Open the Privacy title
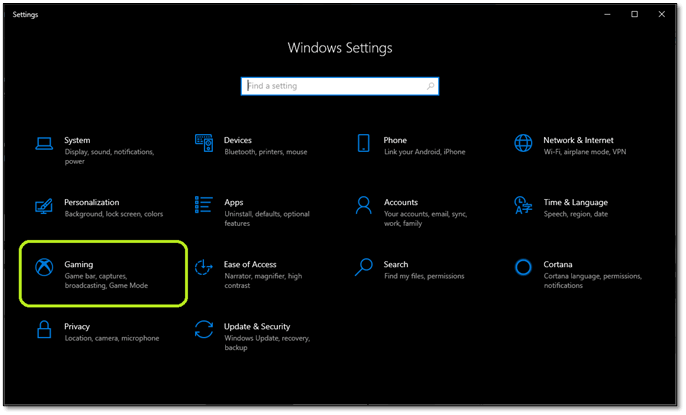Image resolution: width=686 pixels, height=415 pixels. pyautogui.click(x=77, y=327)
